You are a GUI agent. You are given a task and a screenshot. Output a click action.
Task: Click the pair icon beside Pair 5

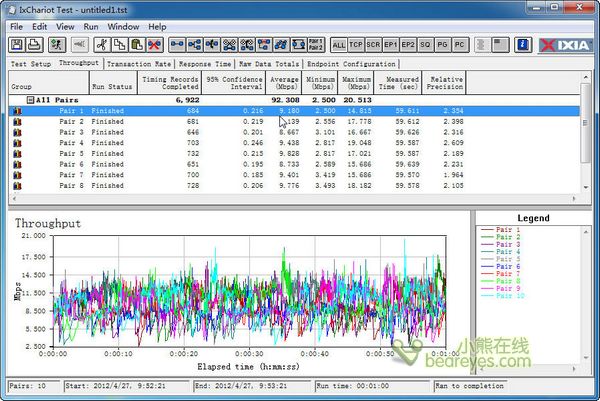tap(17, 154)
